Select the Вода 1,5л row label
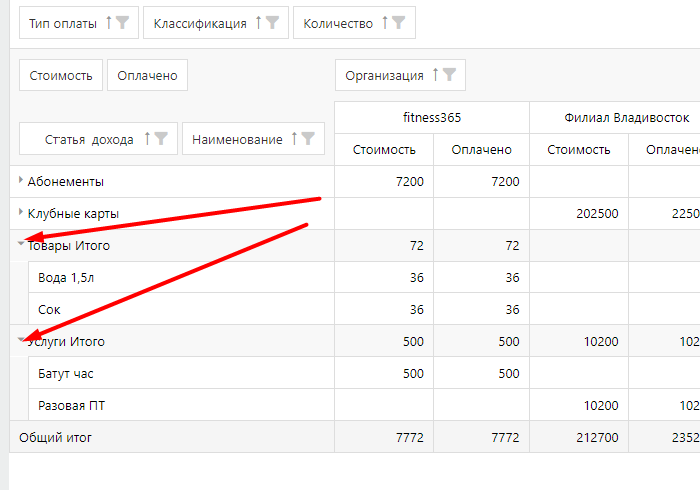Viewport: 700px width, 490px height. (66, 278)
